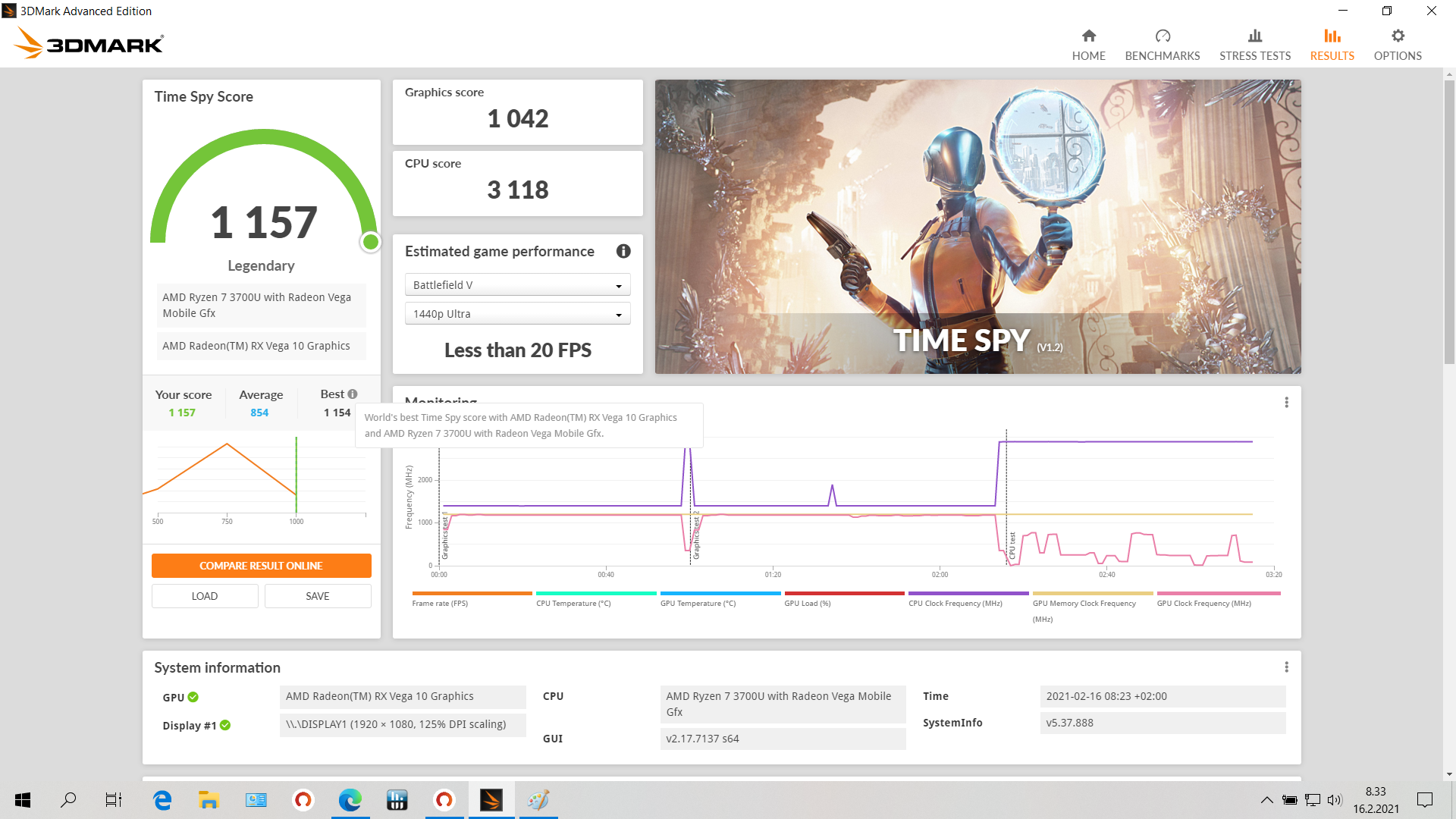This screenshot has height=819, width=1456.
Task: Click the Graphics test 2 marker on chart
Action: 696,535
